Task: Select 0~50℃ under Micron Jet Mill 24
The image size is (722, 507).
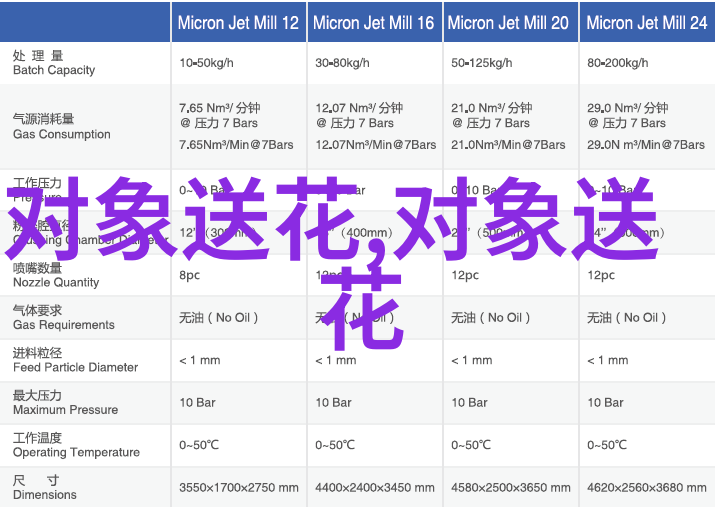Action: click(606, 445)
